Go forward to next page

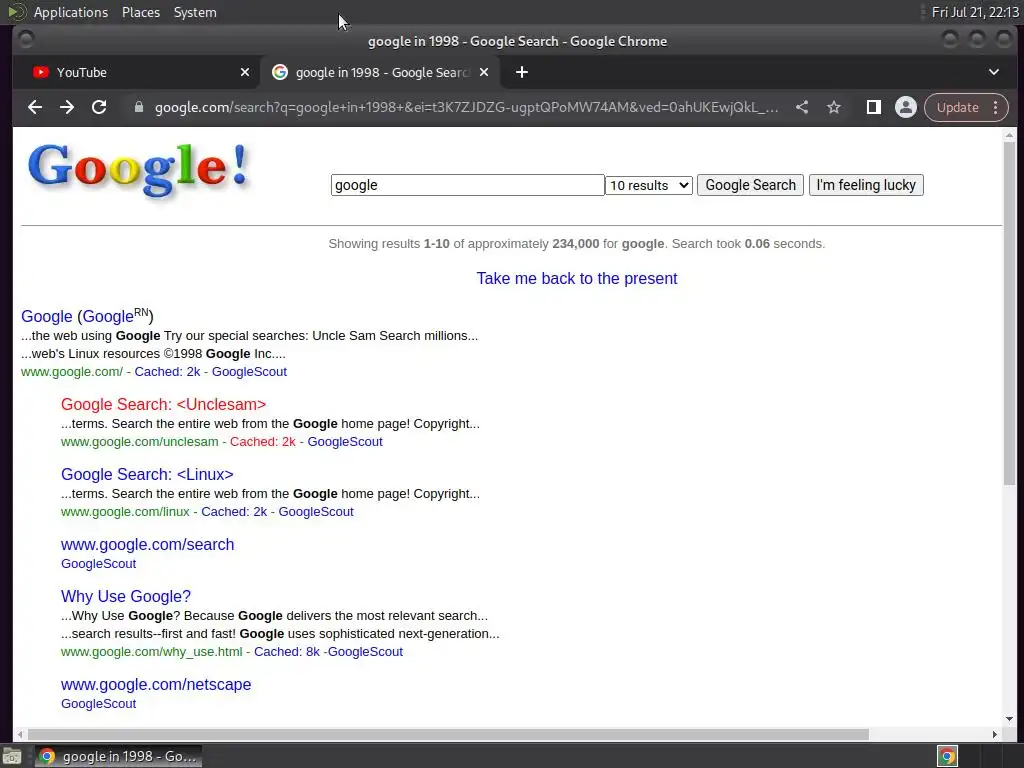coord(67,107)
